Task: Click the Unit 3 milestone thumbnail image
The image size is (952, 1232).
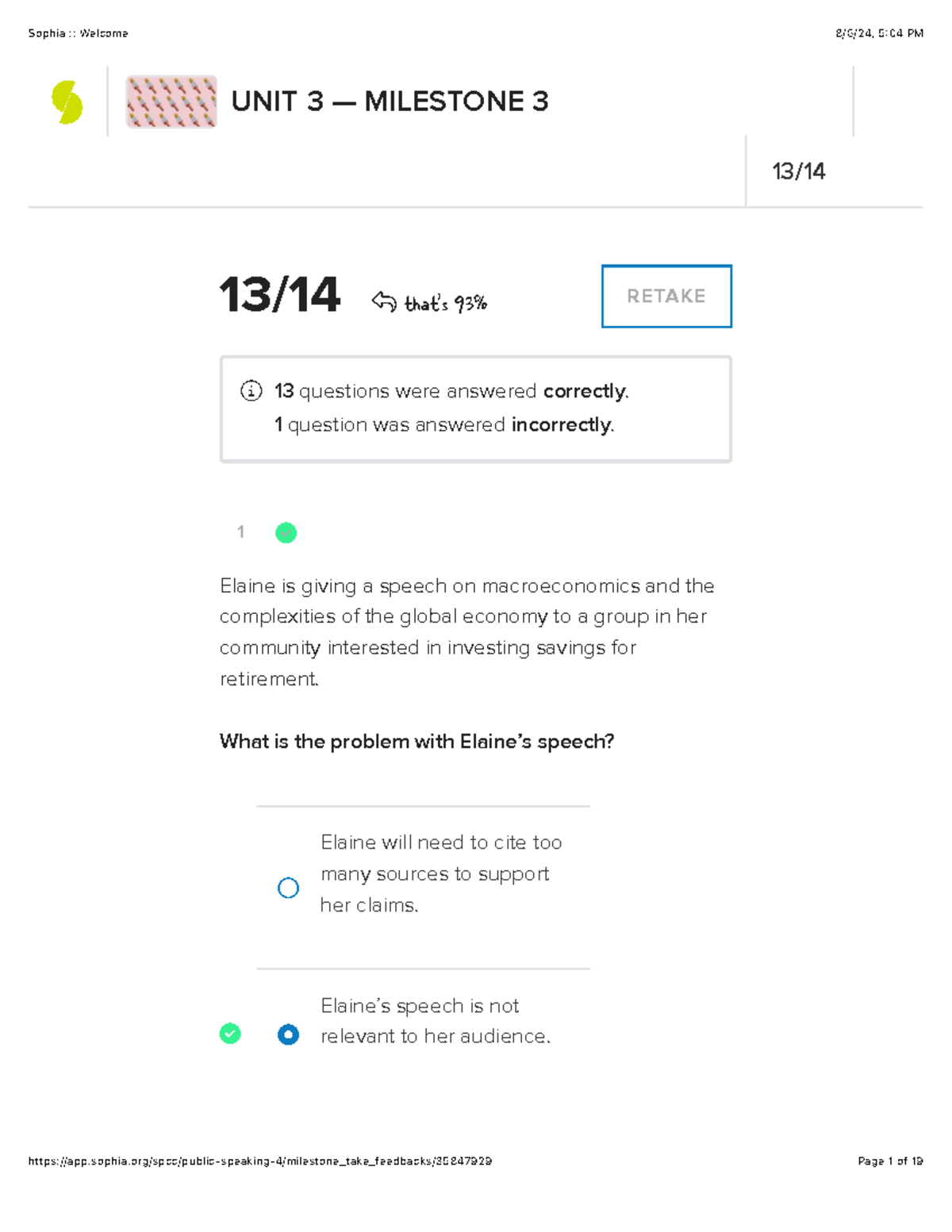Action: tap(171, 102)
